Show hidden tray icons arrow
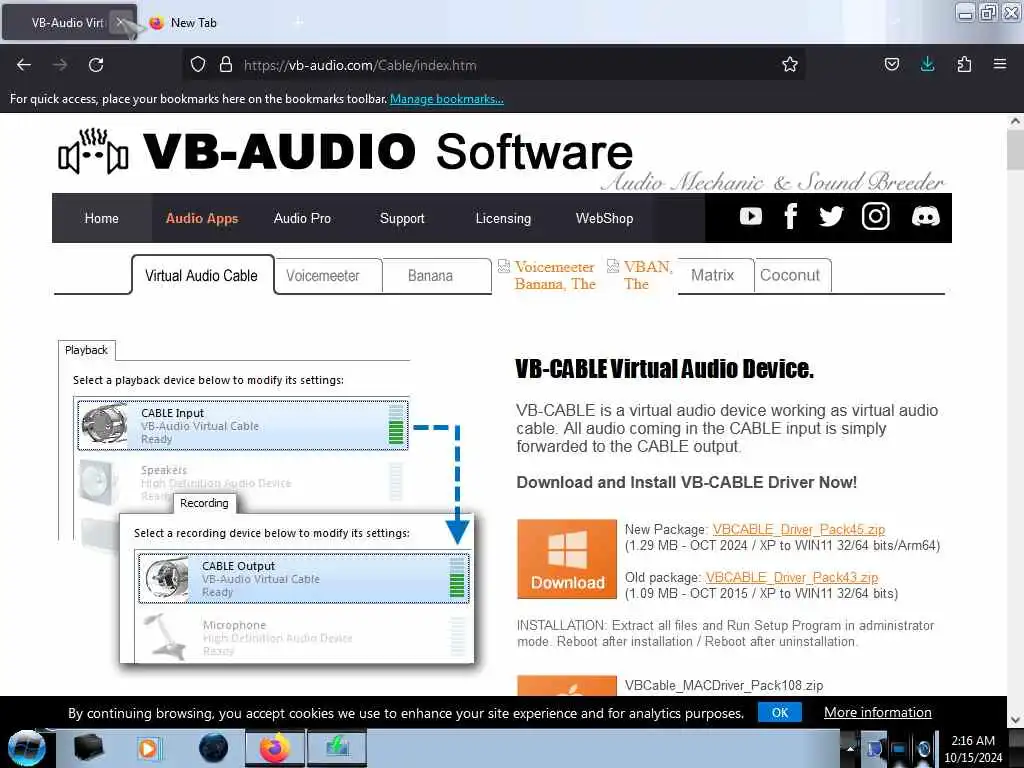 click(850, 748)
